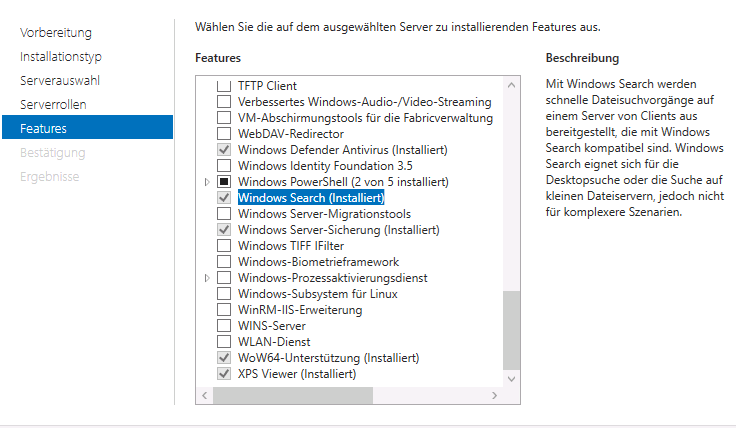Switch to the Serverauswahl step
Screen dimensions: 736x428
[x=60, y=81]
